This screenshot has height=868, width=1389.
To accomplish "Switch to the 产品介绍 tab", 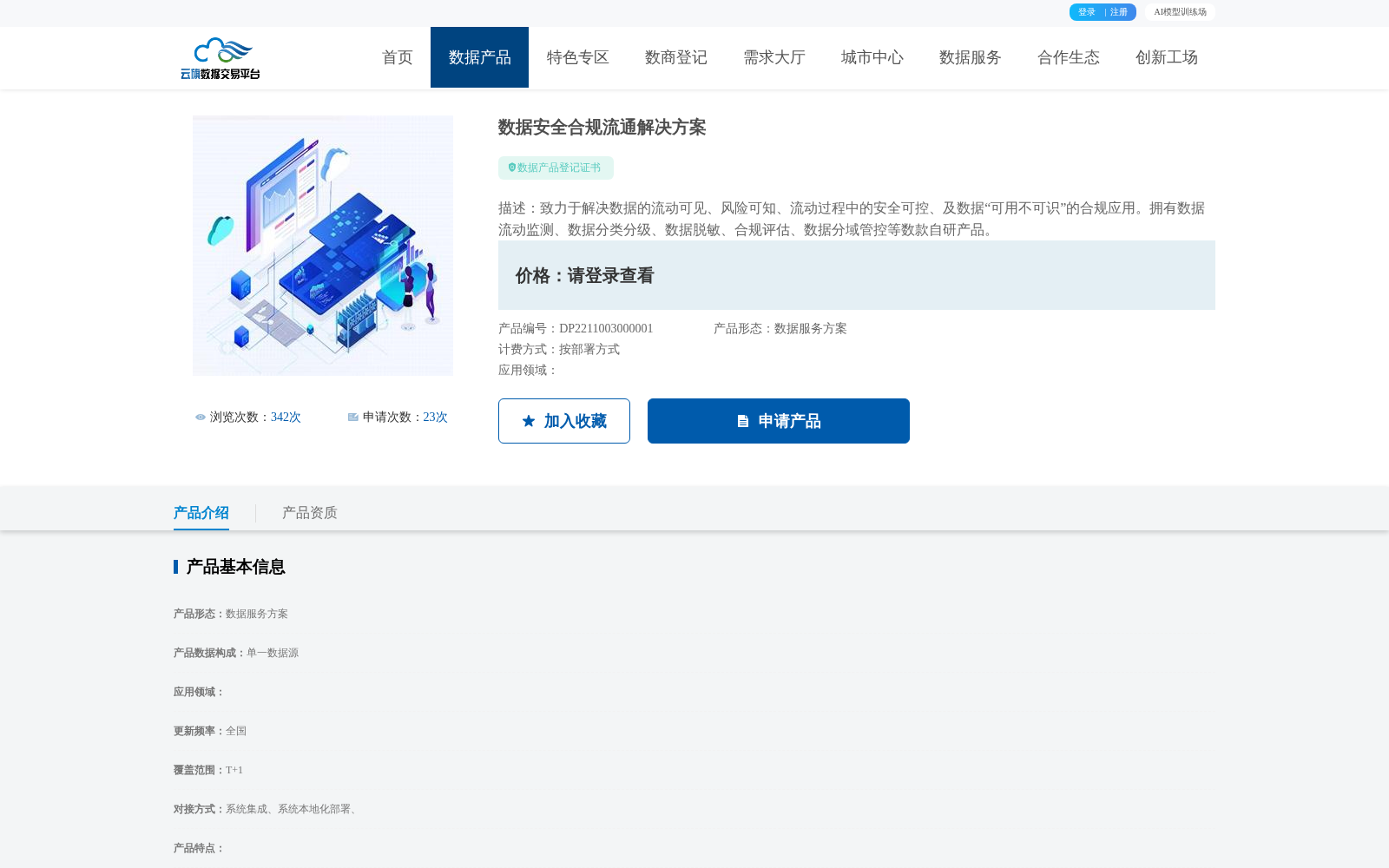I will 201,513.
